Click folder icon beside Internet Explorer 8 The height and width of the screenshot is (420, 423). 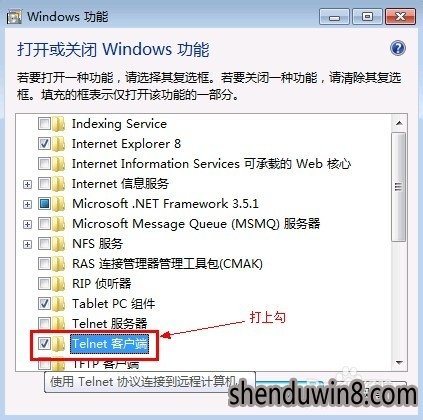coord(59,144)
